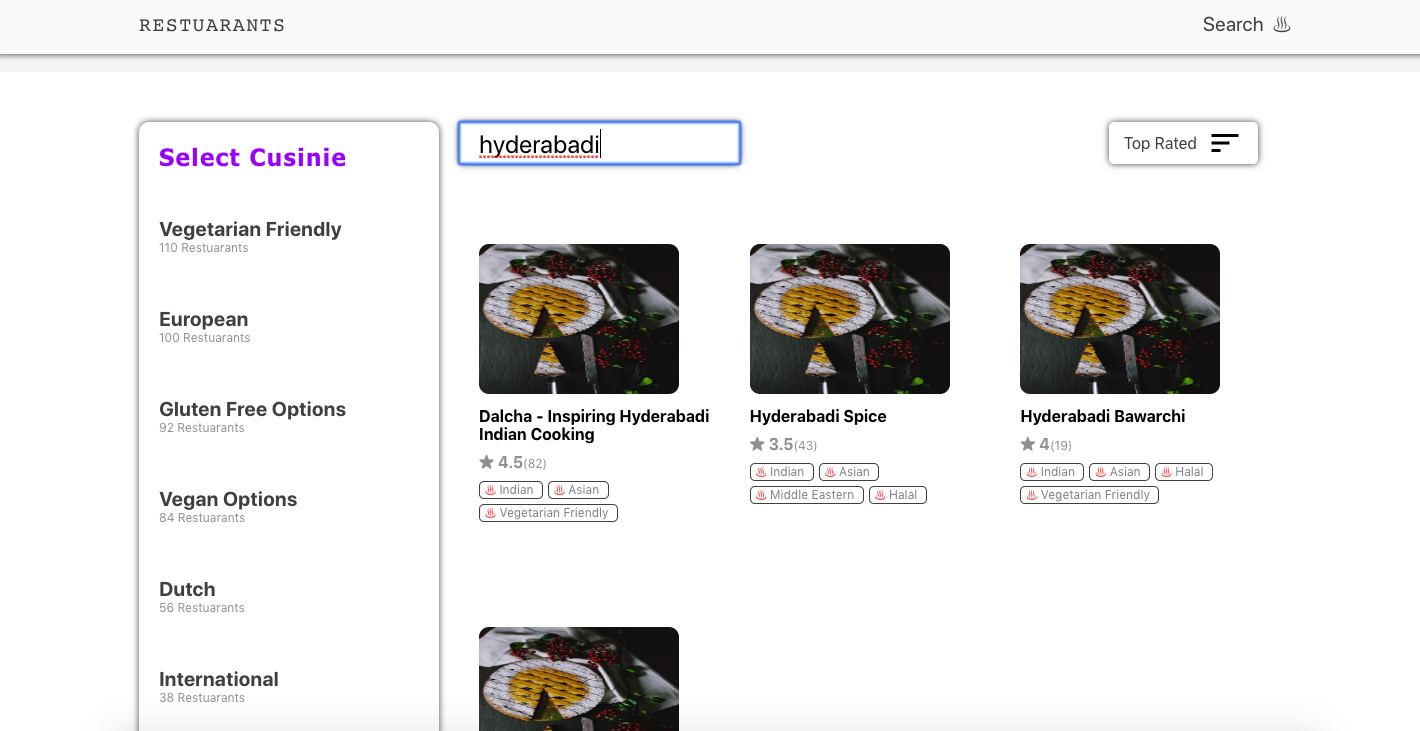Click the steam icon in Hyderabadi Spice's Halal tag
This screenshot has width=1420, height=731.
point(880,494)
